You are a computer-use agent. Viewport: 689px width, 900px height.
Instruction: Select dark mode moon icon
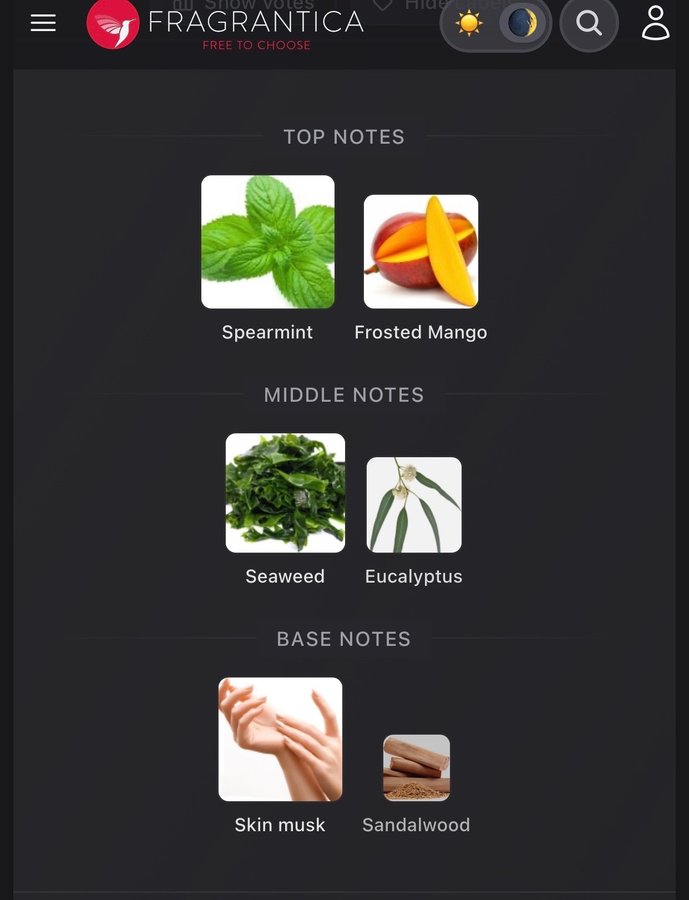pos(522,24)
